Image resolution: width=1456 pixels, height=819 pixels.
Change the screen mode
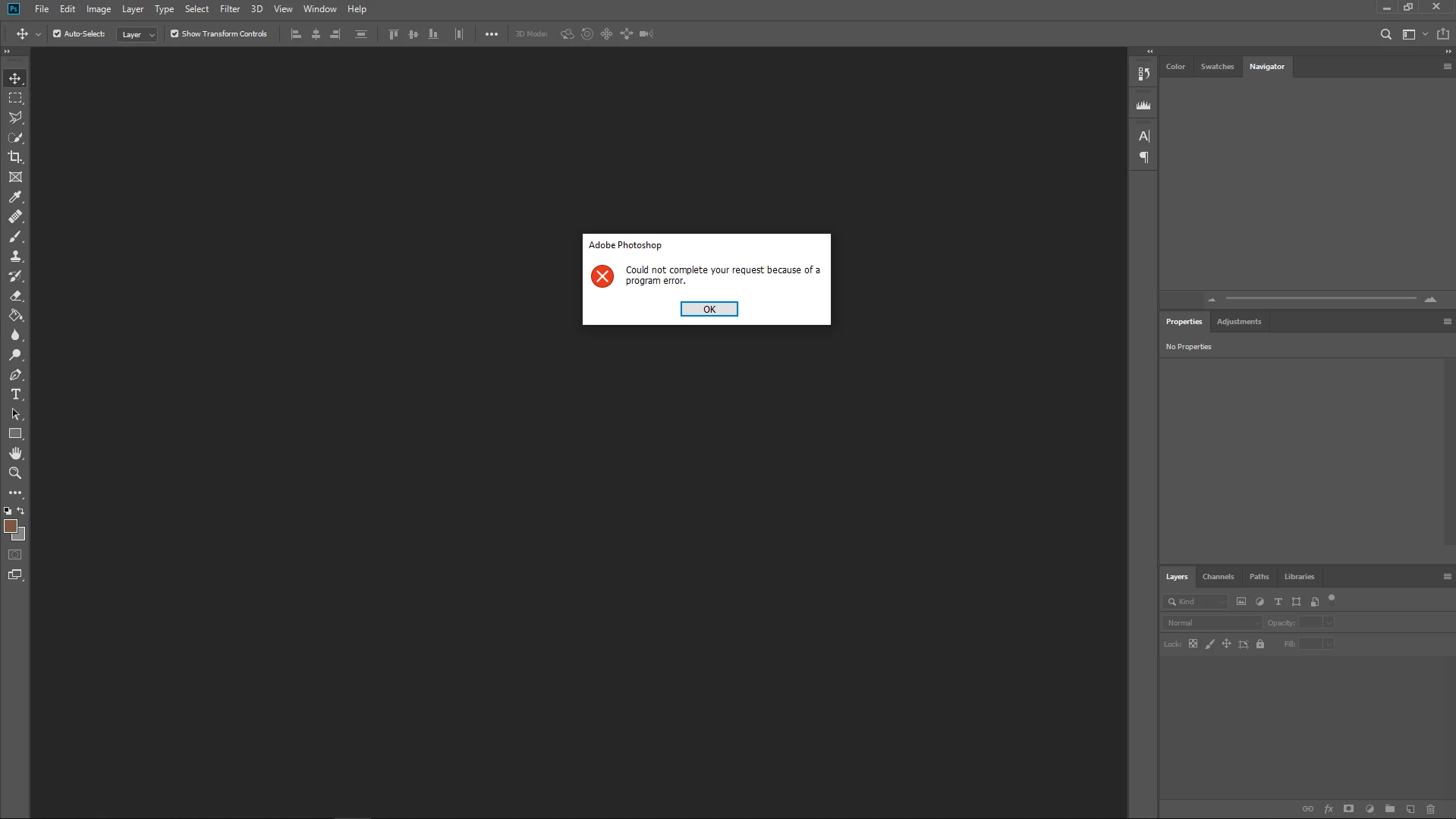tap(15, 575)
